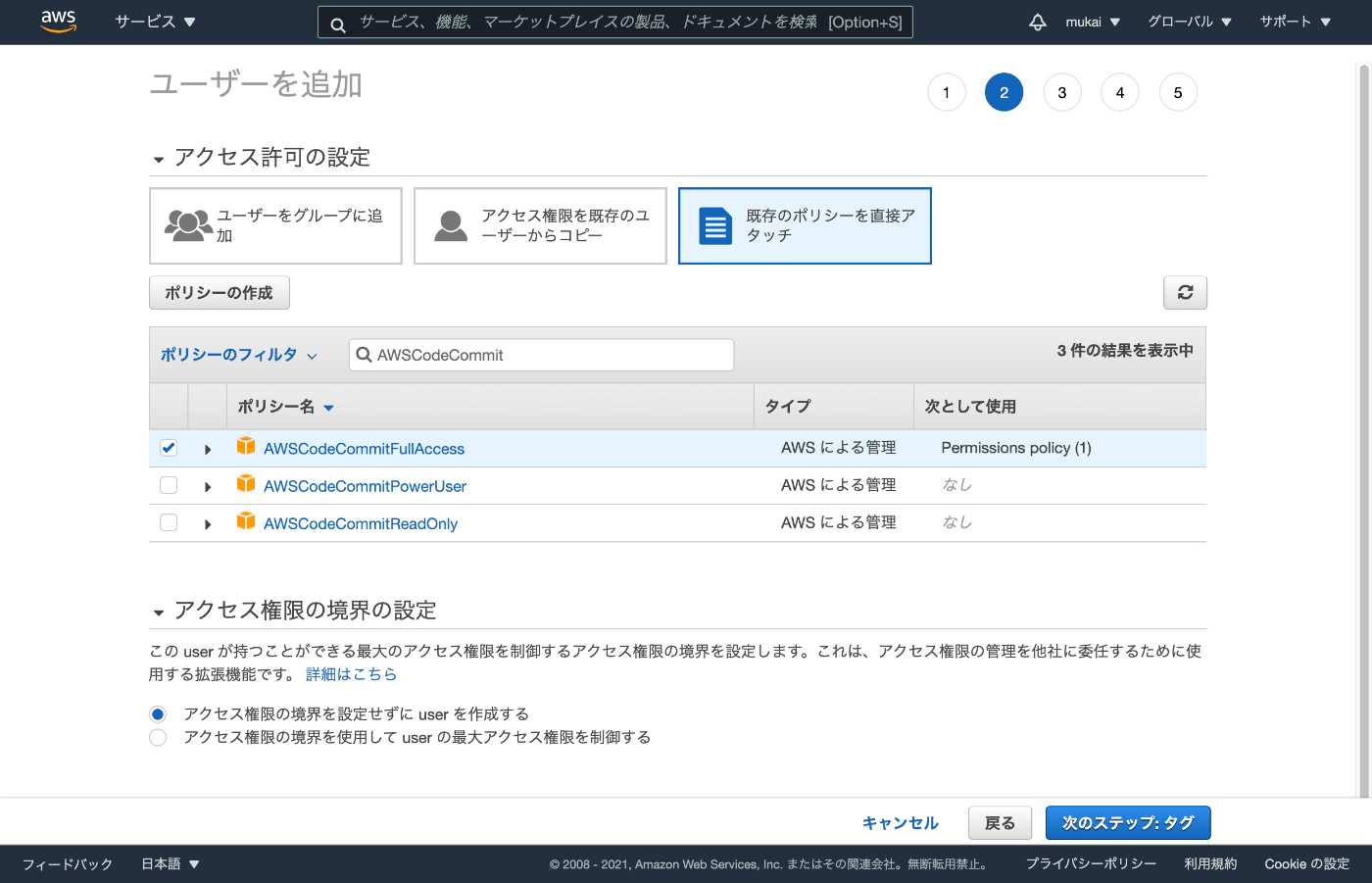Open the 詳細はこちら link

coord(351,674)
